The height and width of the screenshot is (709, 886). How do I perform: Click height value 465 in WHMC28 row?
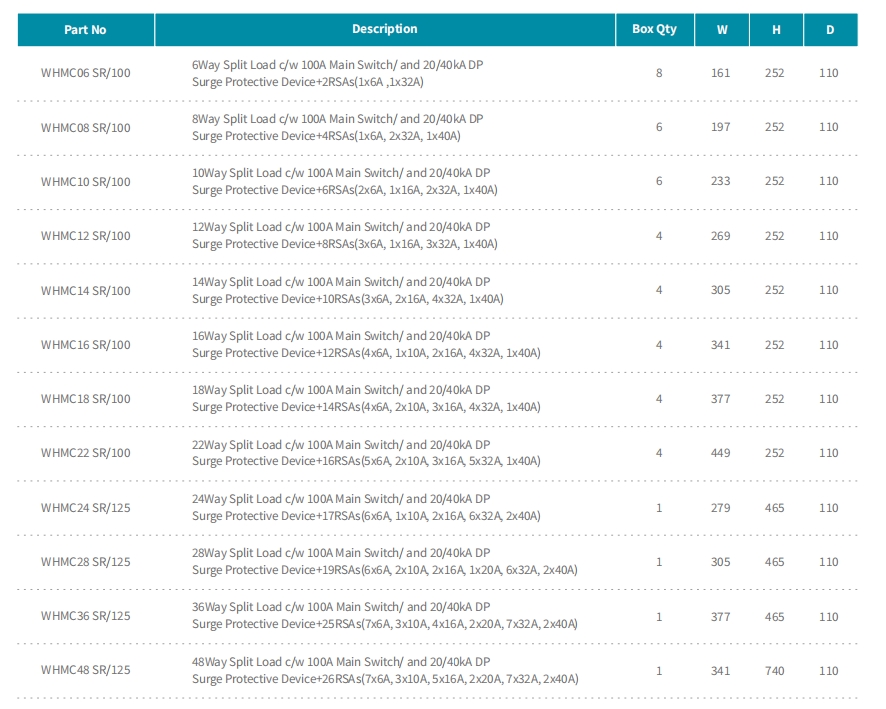[775, 562]
